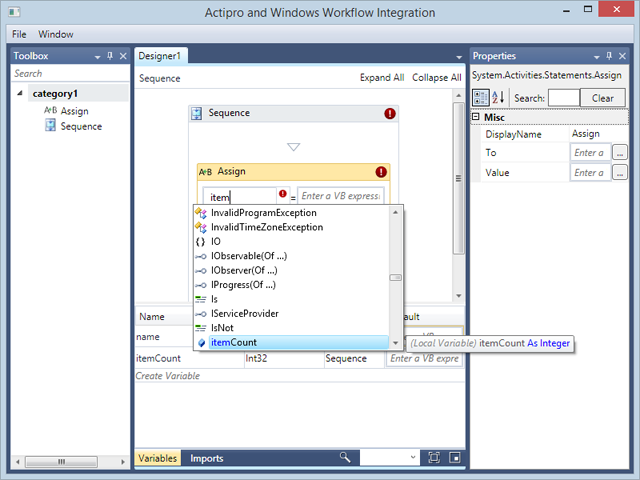
Task: Click the Properties Search field
Action: click(563, 98)
